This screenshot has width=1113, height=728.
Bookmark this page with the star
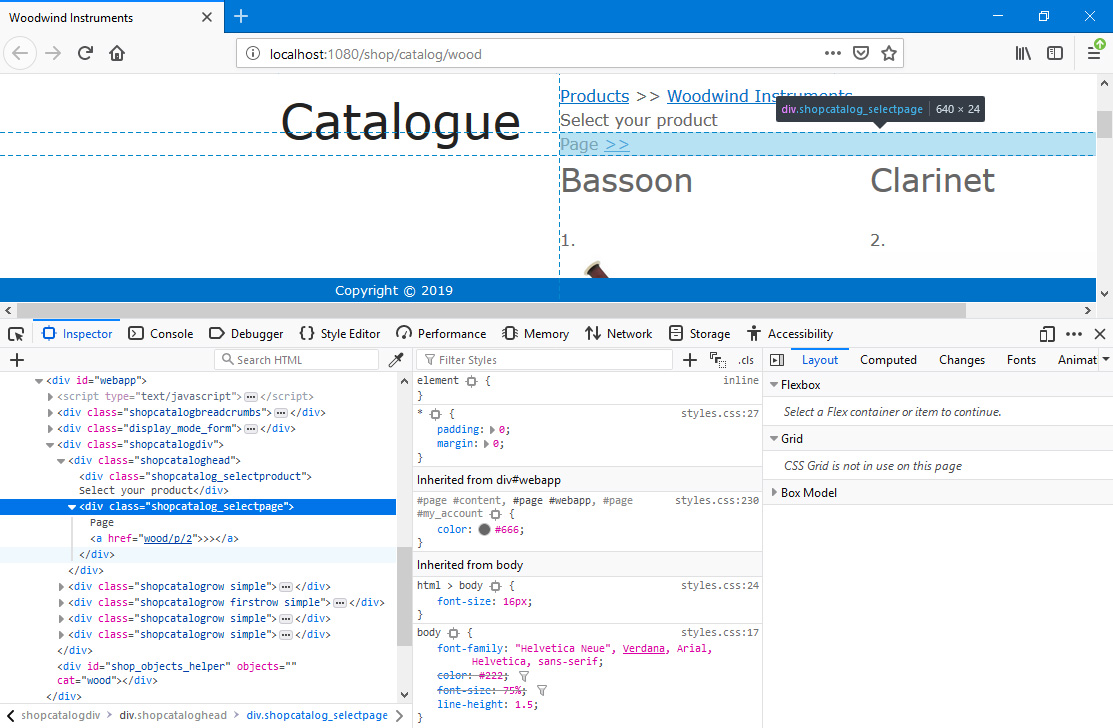point(889,53)
